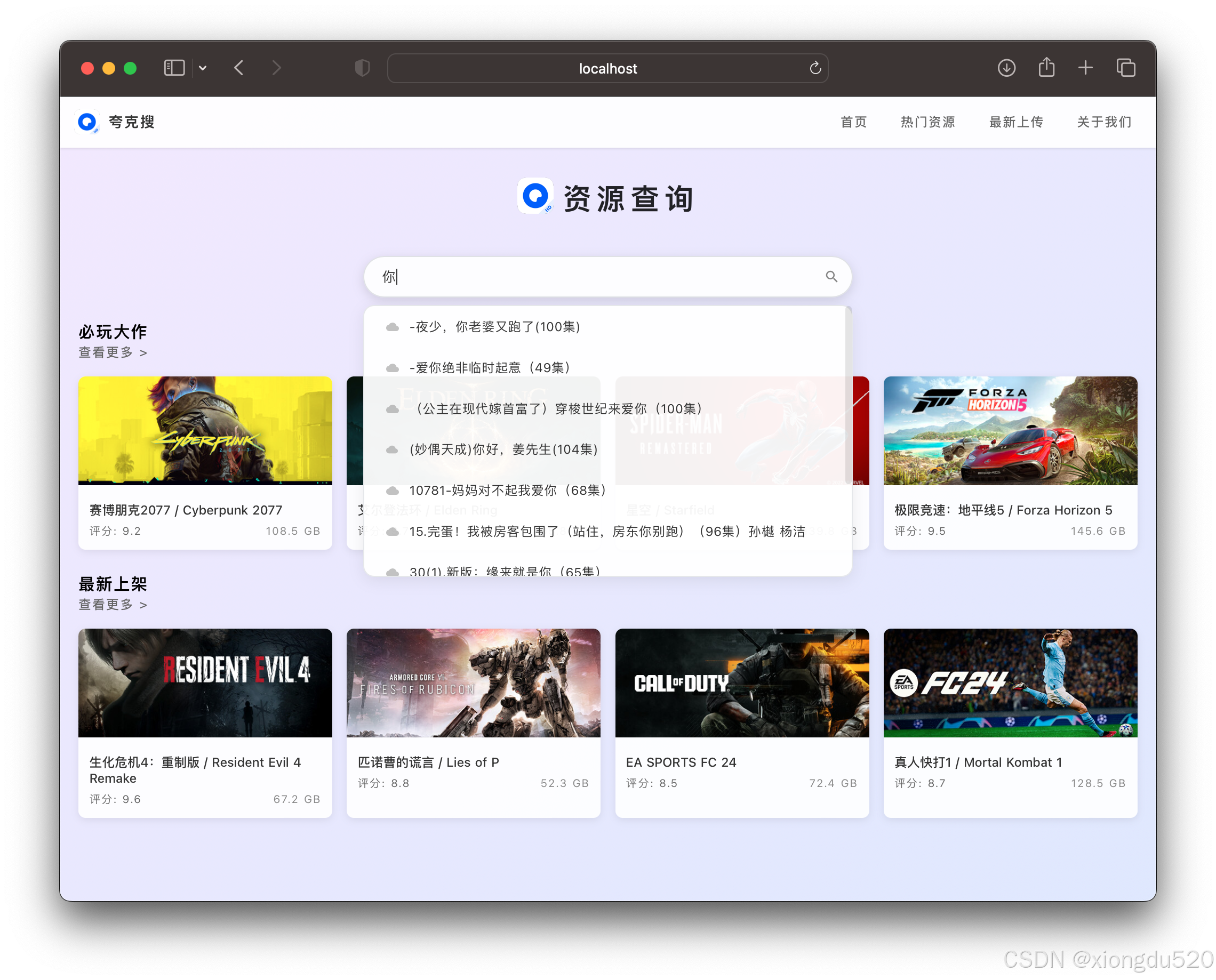Click the 资源查询 heading logo icon
This screenshot has width=1216, height=980.
click(535, 196)
